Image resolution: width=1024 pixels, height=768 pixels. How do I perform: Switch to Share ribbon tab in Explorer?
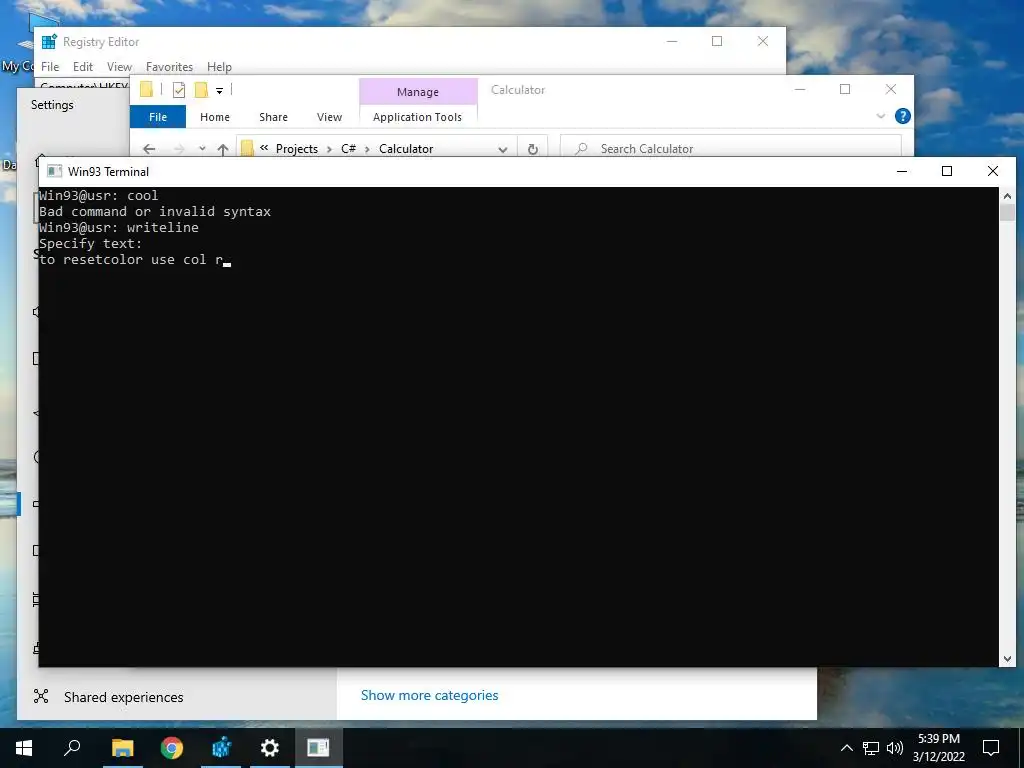(x=274, y=117)
